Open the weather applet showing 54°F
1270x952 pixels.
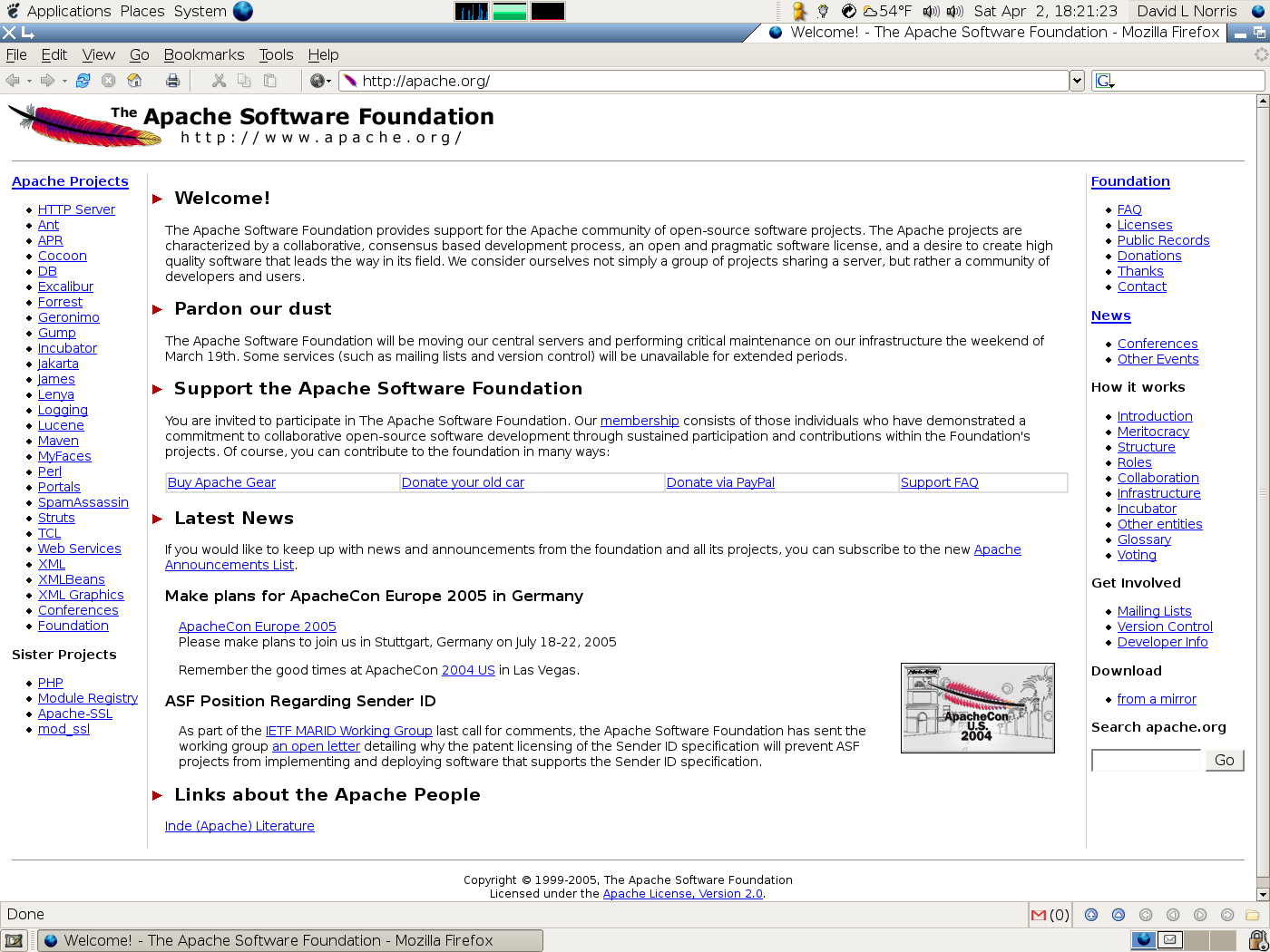(x=886, y=11)
